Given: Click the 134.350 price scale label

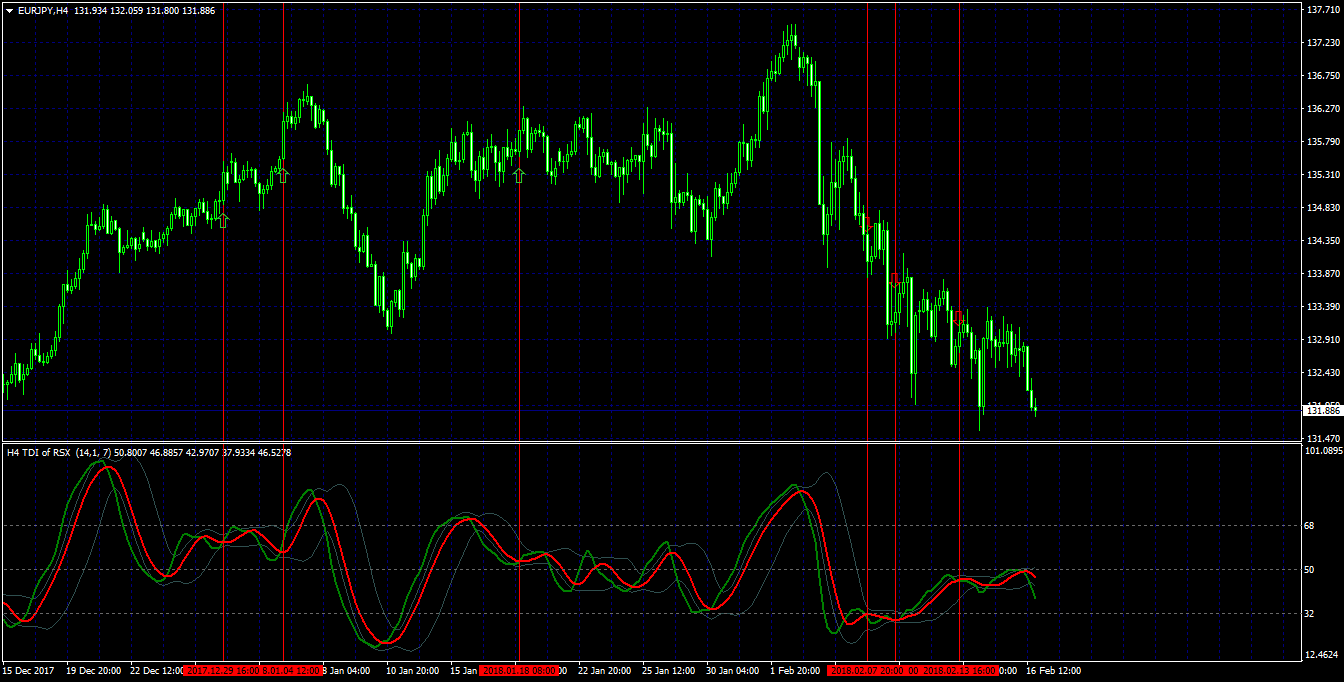Looking at the screenshot, I should click(1322, 241).
